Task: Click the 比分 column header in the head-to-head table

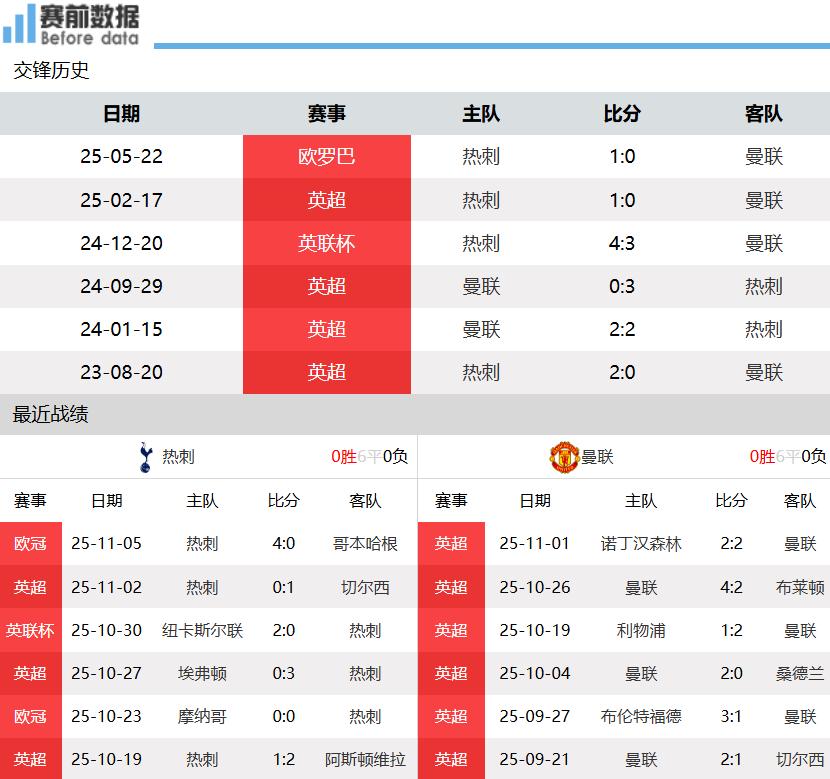Action: pyautogui.click(x=622, y=114)
